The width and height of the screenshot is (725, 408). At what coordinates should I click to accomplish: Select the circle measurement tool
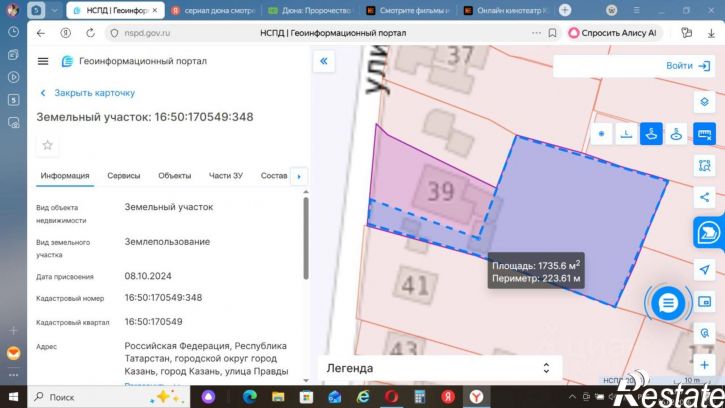(x=676, y=134)
